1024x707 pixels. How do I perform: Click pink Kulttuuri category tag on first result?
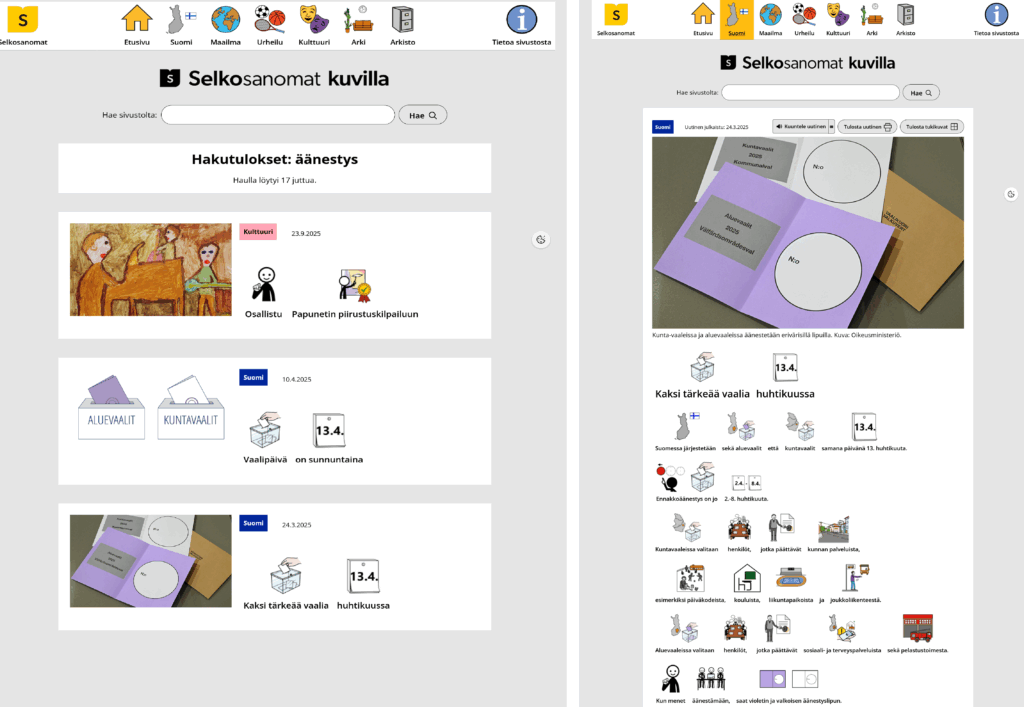click(258, 232)
